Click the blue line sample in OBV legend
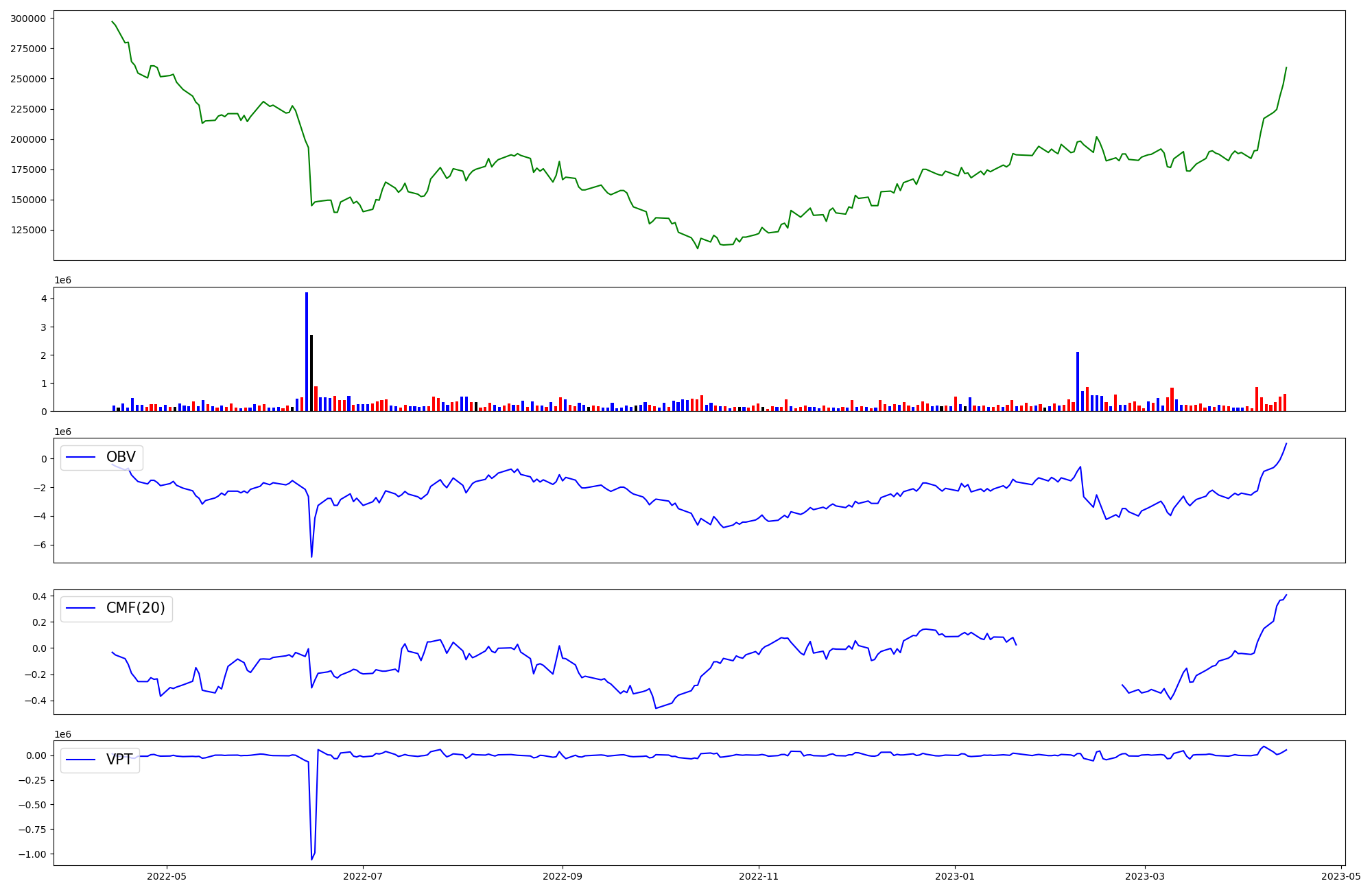The height and width of the screenshot is (892, 1372). coord(82,458)
